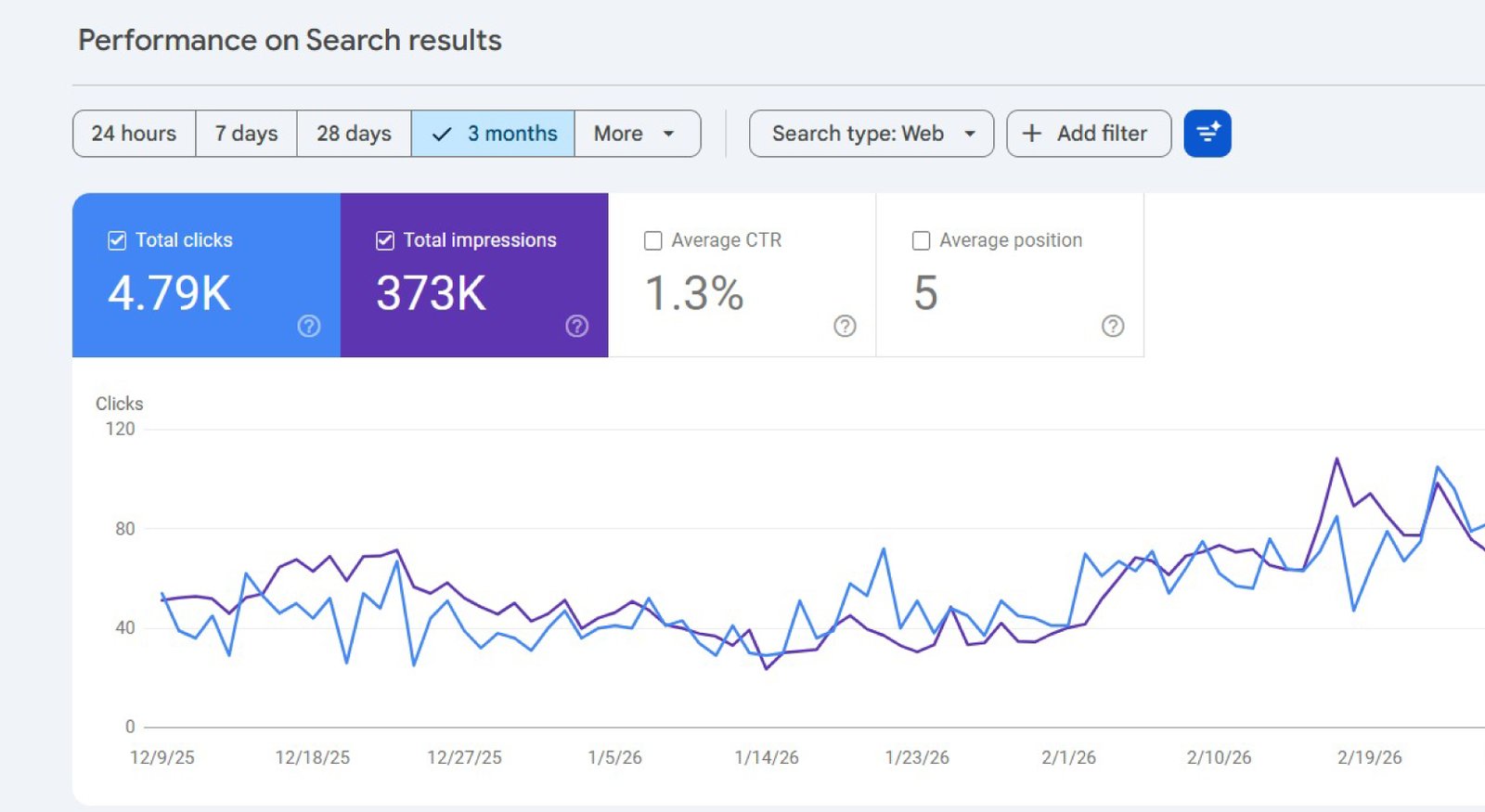Uncheck the Total impressions checkbox
The width and height of the screenshot is (1485, 812).
click(385, 240)
